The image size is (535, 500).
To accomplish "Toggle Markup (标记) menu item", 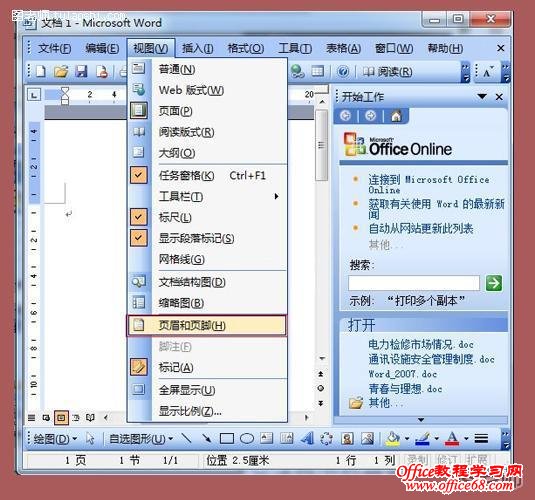I will tap(207, 368).
